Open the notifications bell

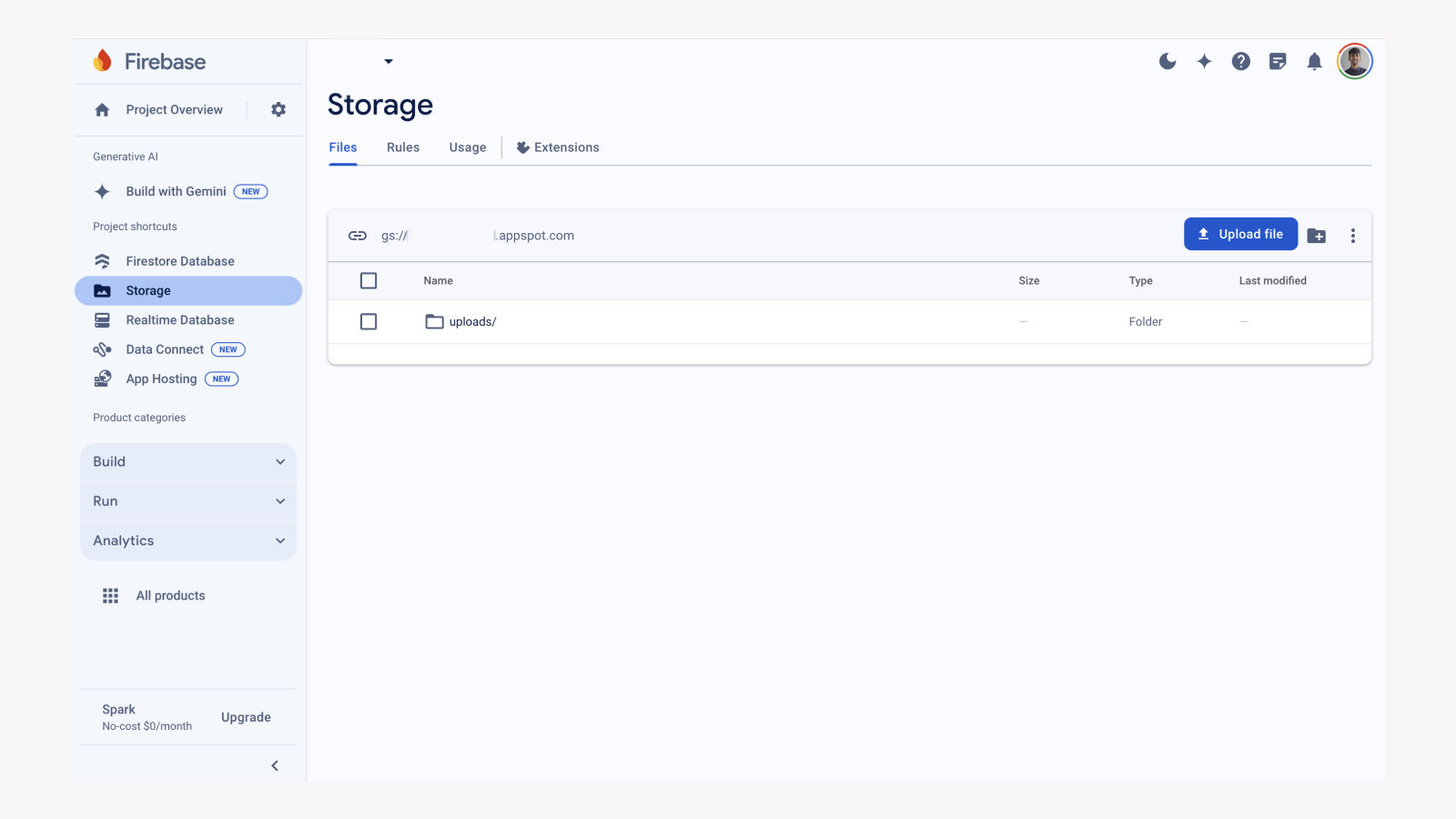(x=1314, y=61)
